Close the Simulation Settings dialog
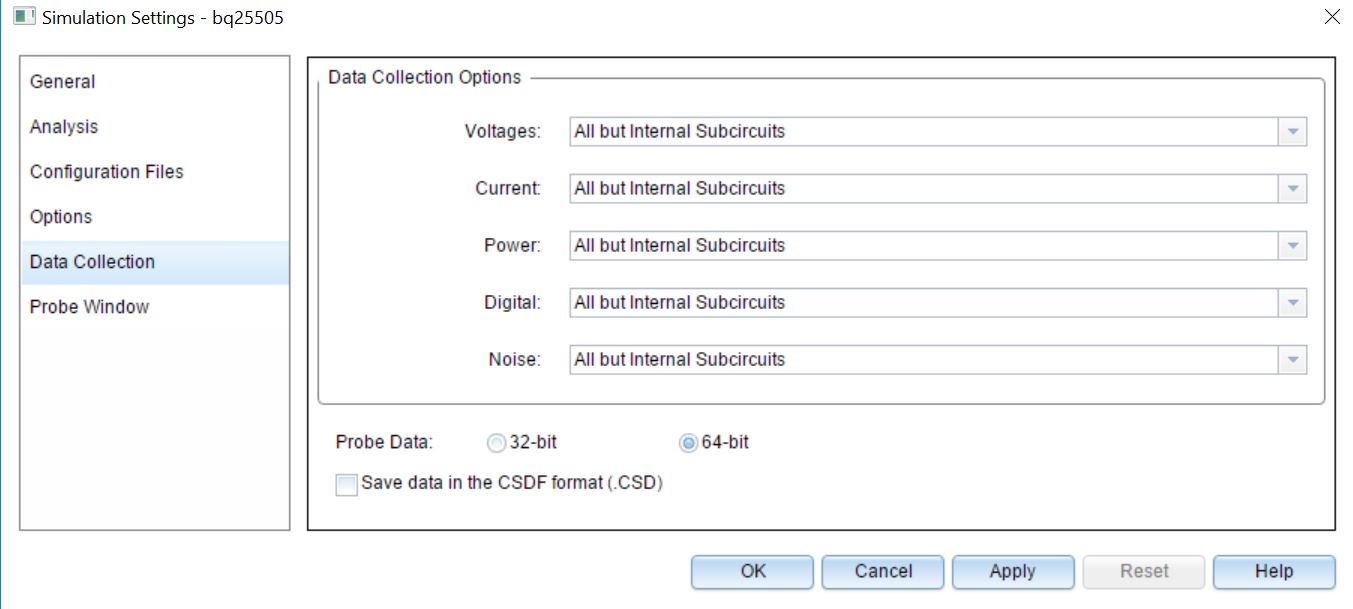1353x609 pixels. [x=1331, y=17]
